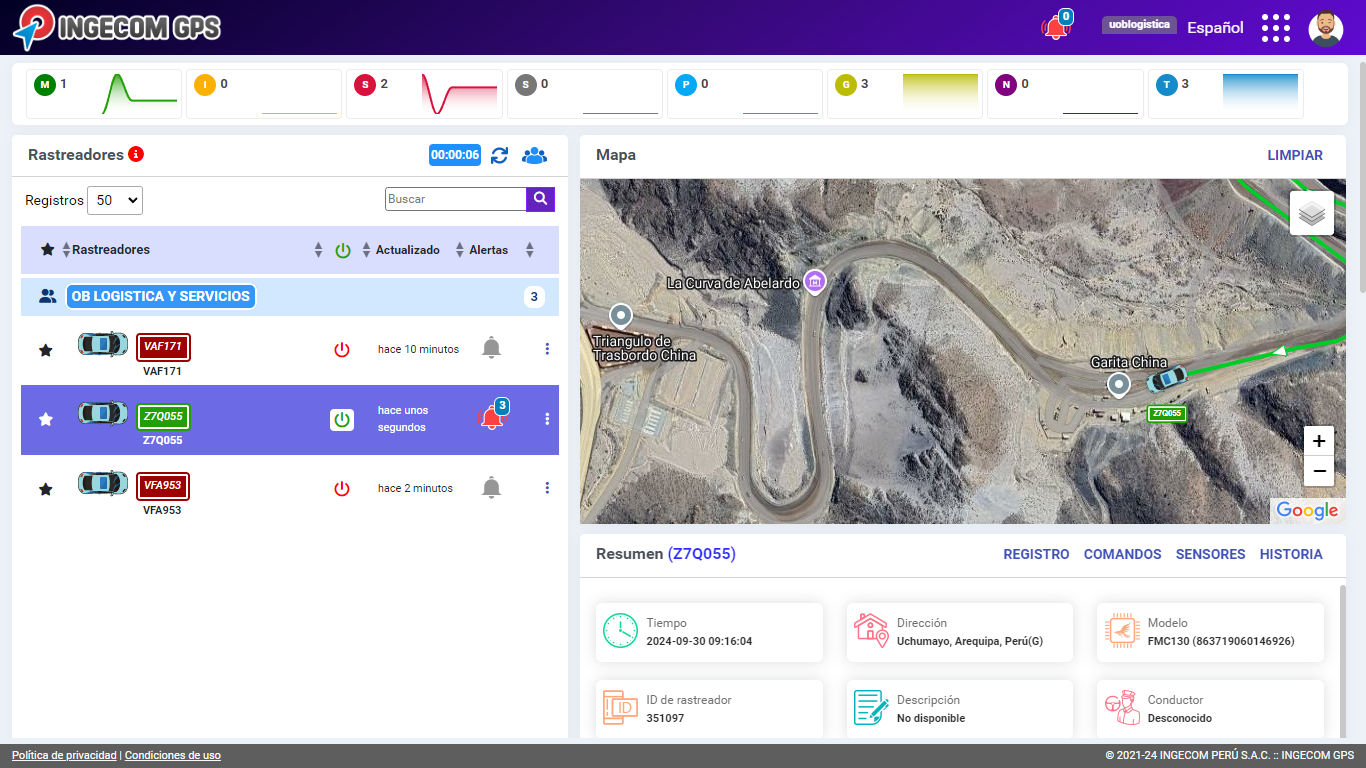Switch to the SENSORES tab

(1210, 554)
